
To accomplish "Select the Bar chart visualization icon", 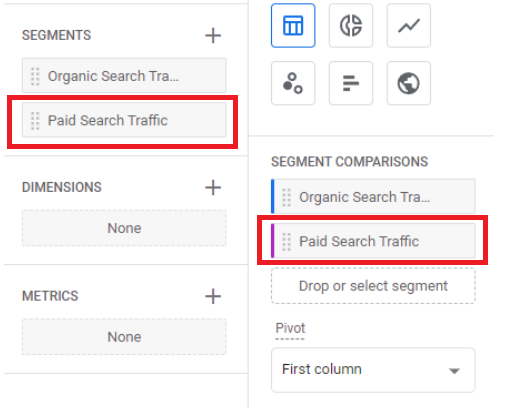I will (351, 83).
